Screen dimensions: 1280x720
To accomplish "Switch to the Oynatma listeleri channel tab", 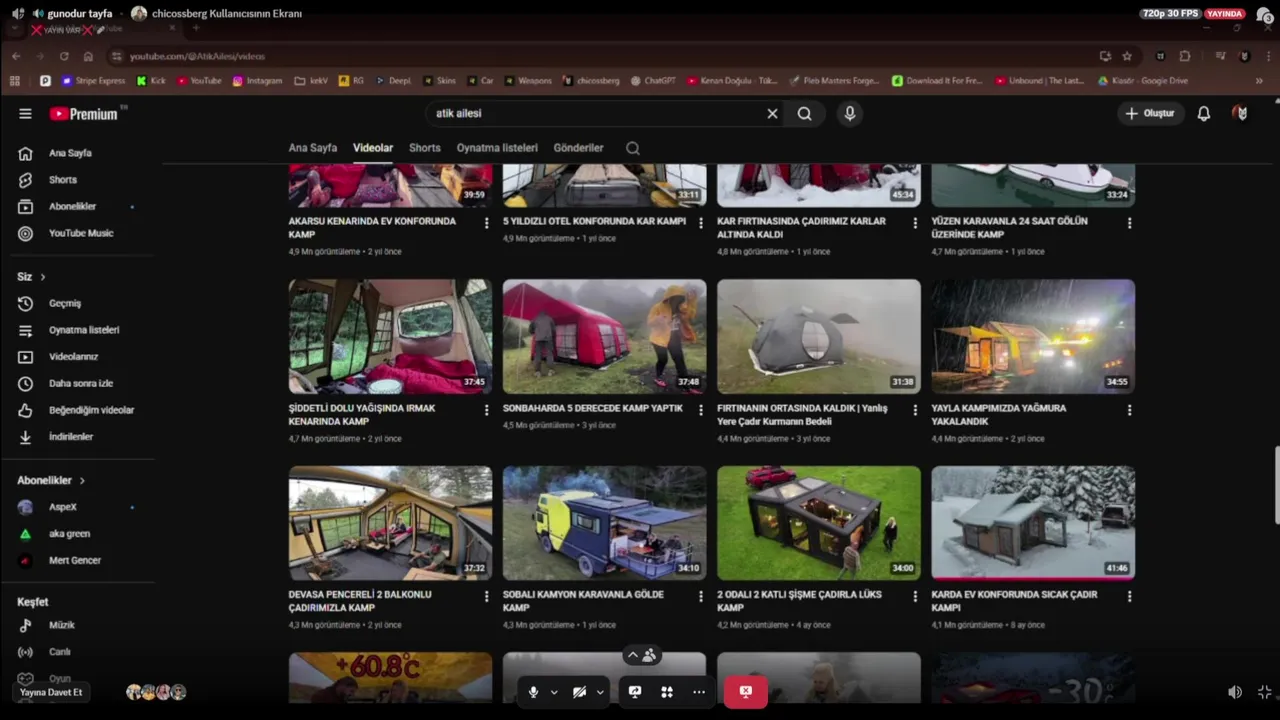I will [497, 148].
